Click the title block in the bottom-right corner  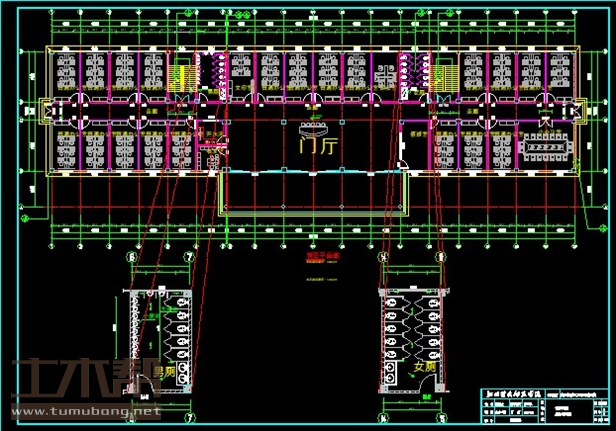536,405
